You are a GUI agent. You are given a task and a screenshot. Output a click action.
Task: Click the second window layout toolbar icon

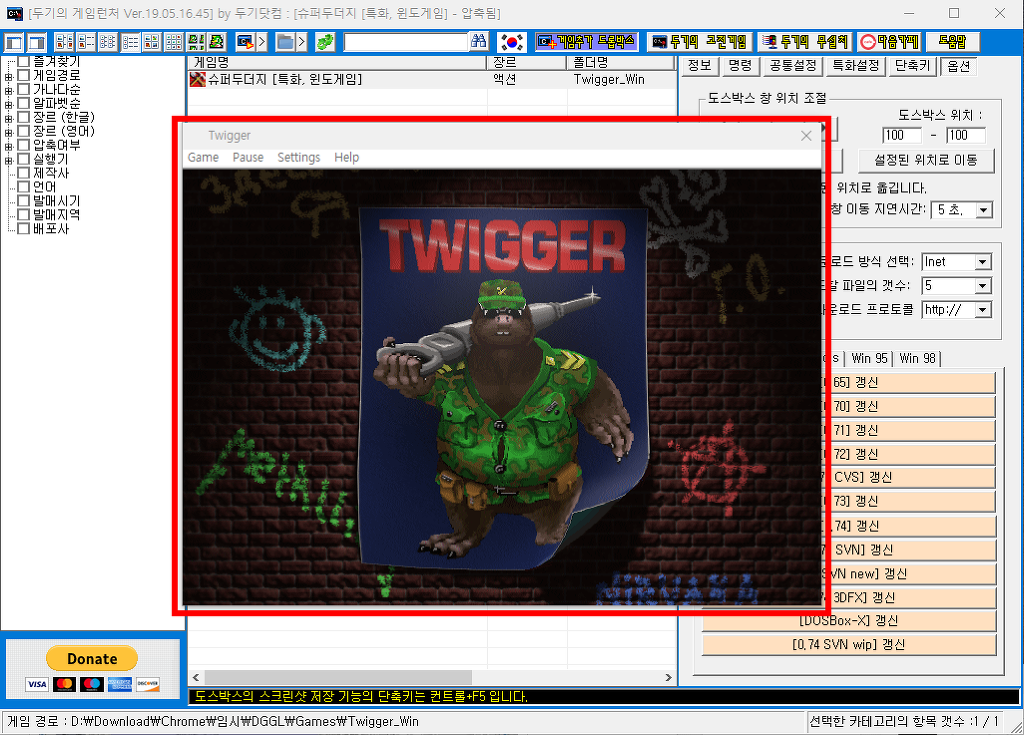(37, 42)
